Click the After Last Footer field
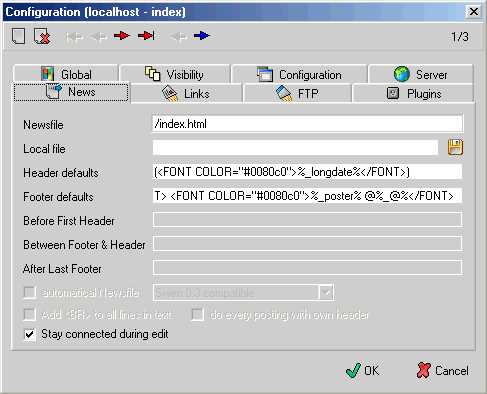487x394 pixels. click(307, 268)
